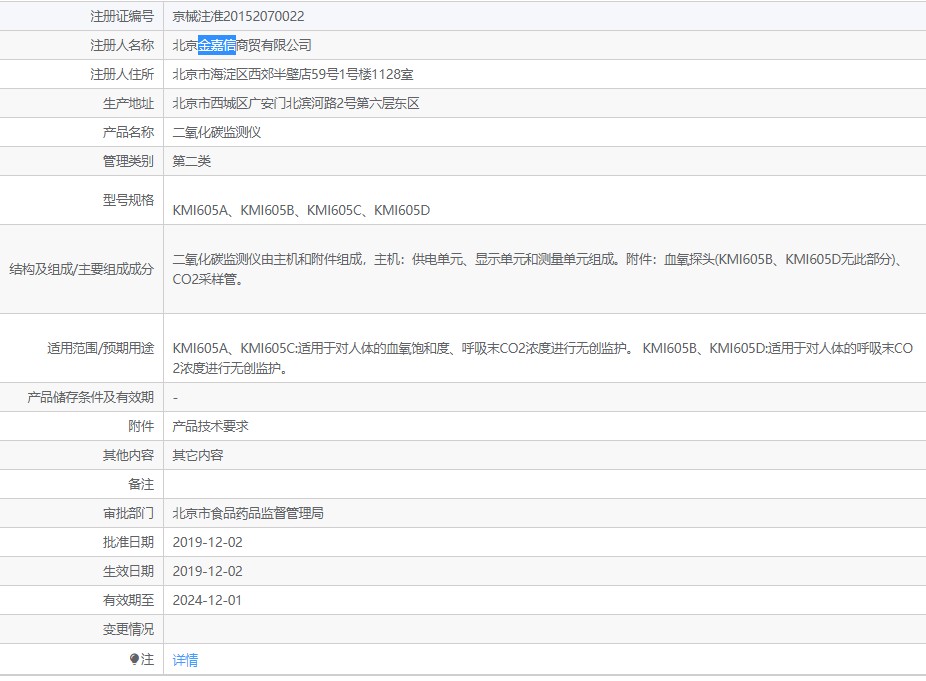The image size is (926, 681).
Task: Click the bulb icon beside 注
Action: [134, 659]
